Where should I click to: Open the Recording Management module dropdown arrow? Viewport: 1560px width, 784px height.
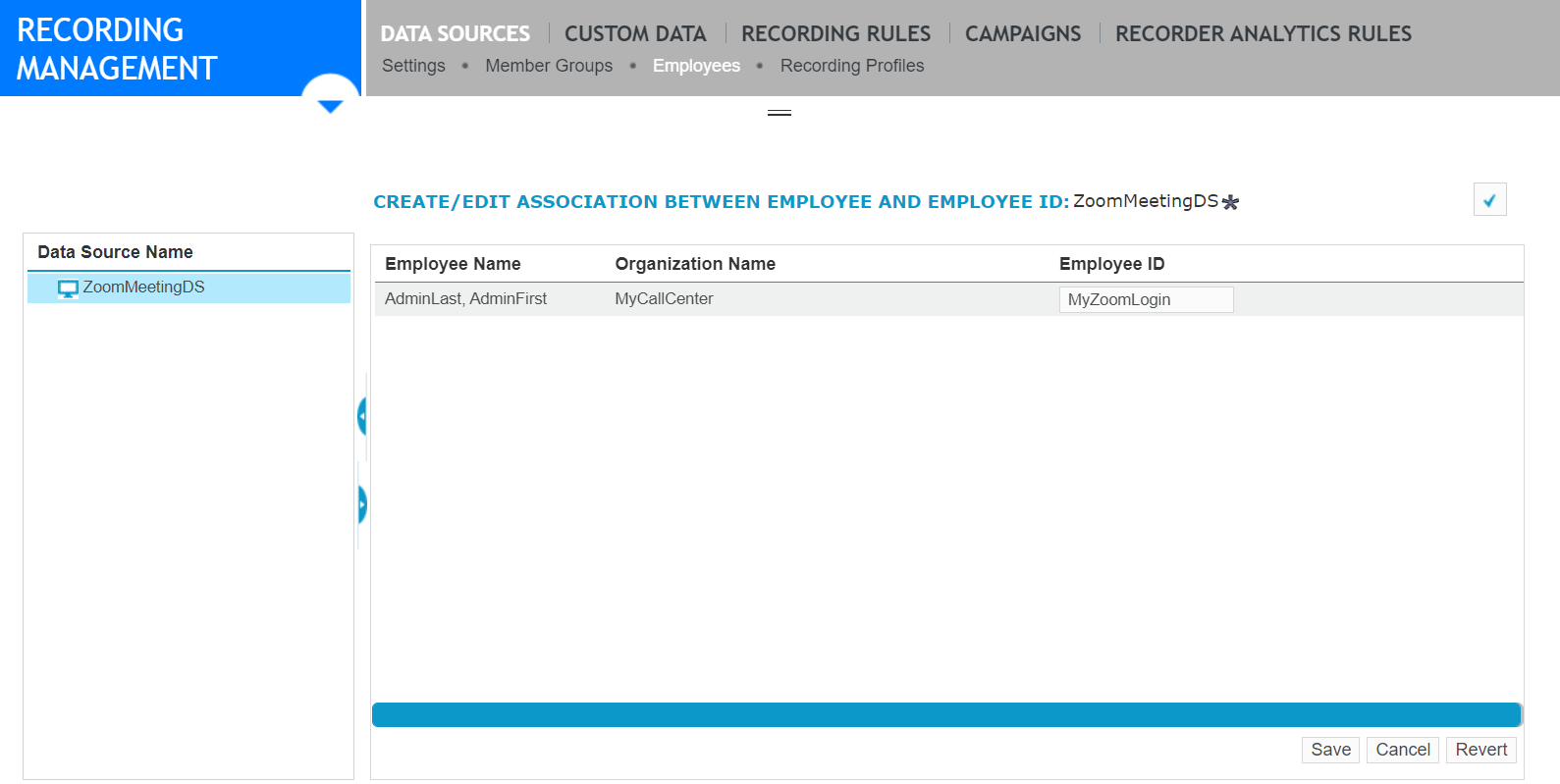click(331, 106)
